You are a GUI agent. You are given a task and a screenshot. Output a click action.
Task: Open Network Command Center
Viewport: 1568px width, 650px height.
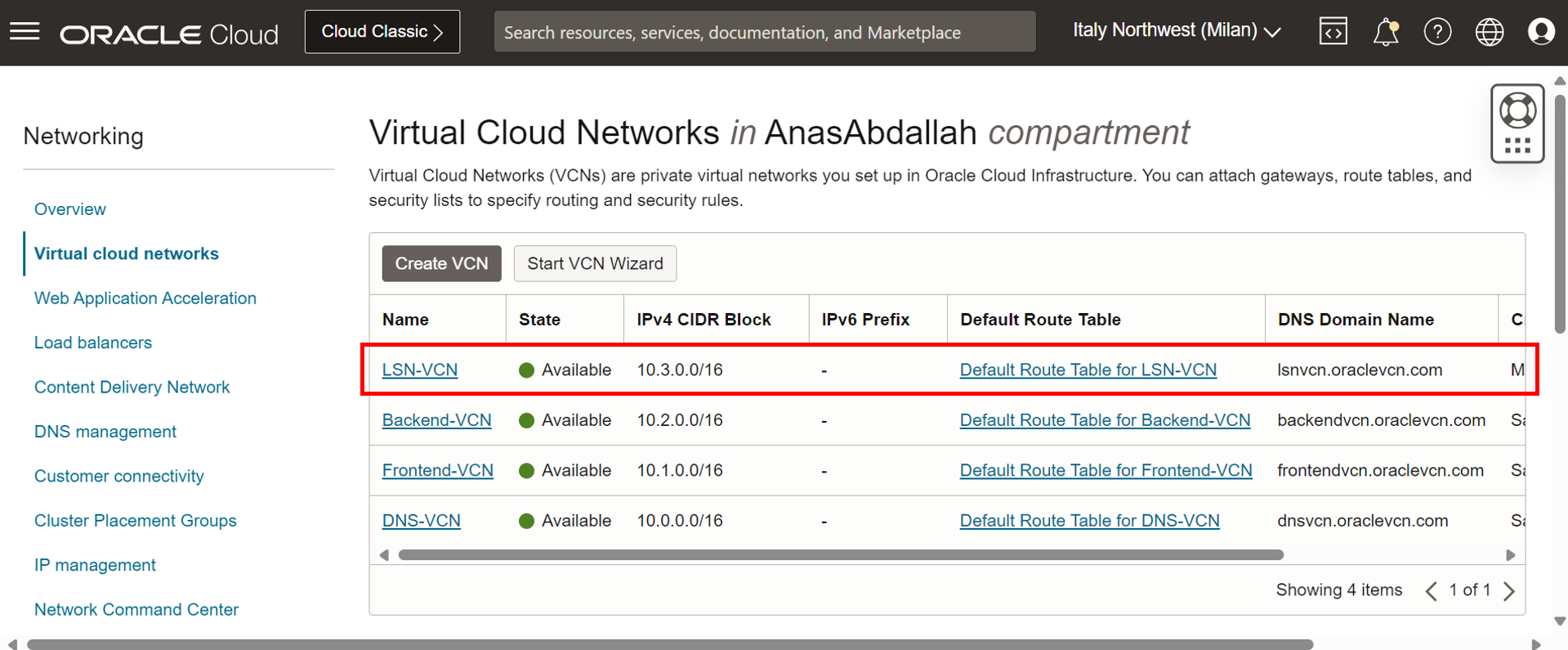(x=136, y=610)
